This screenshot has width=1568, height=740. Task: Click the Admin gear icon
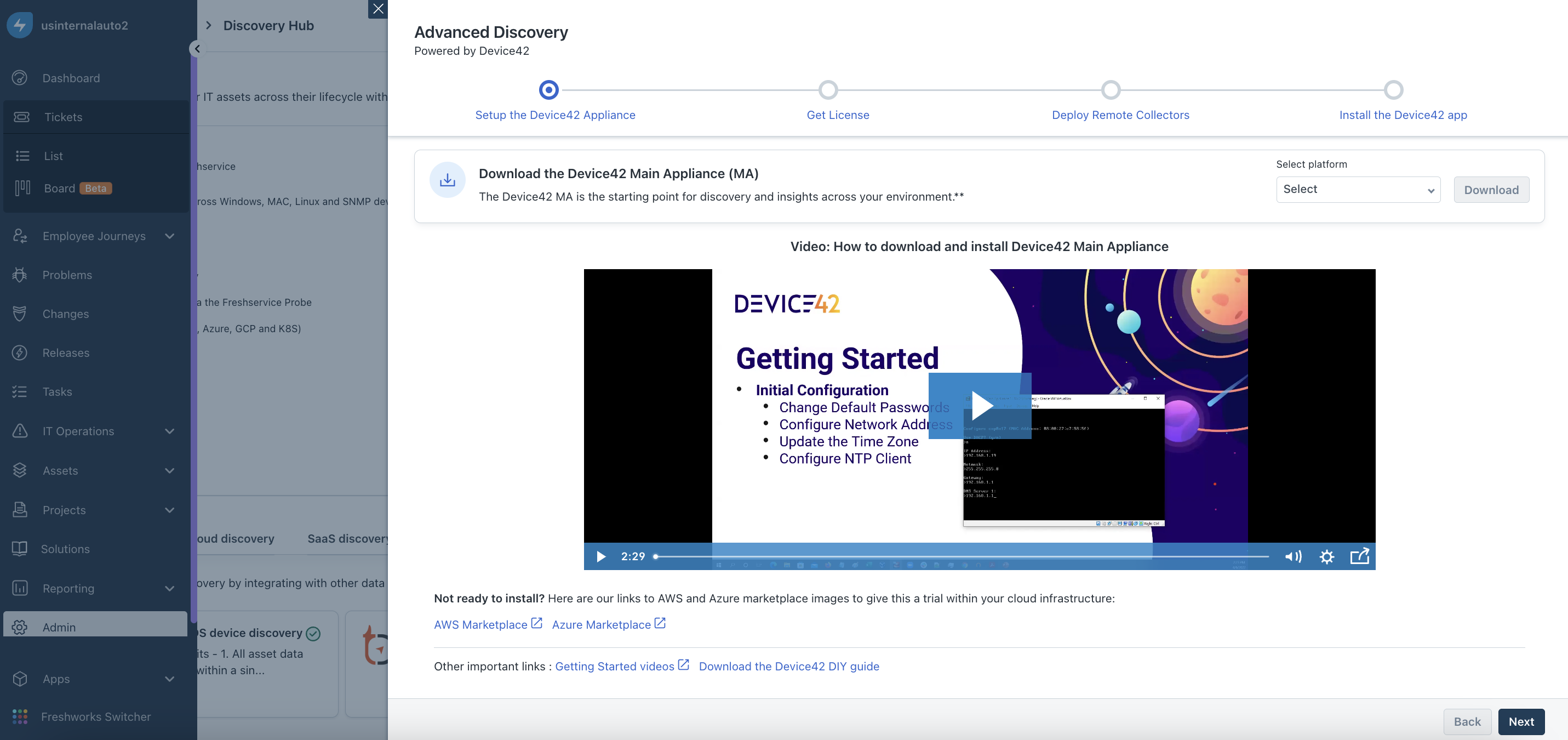pyautogui.click(x=20, y=627)
